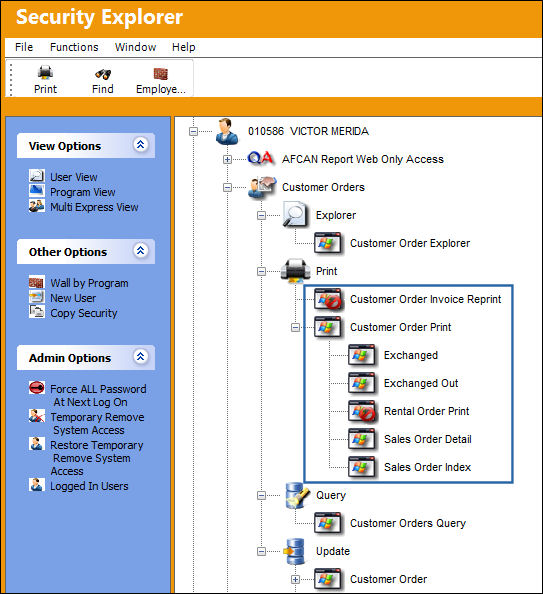This screenshot has width=543, height=594.
Task: Click Logged In Users link
Action: [89, 486]
